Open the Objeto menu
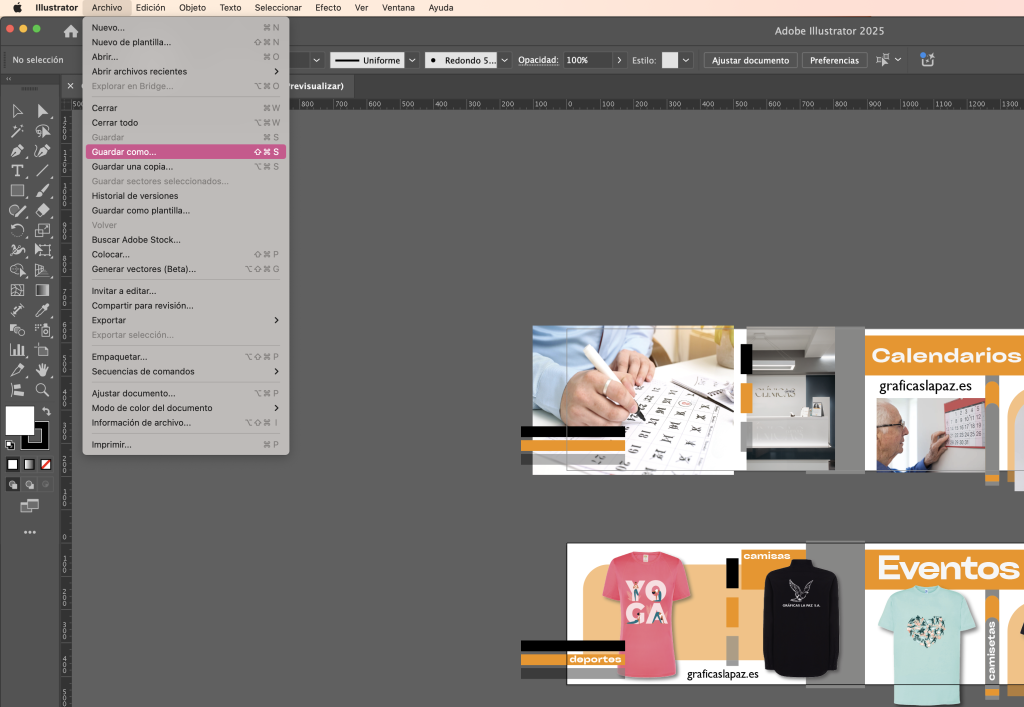 click(192, 7)
